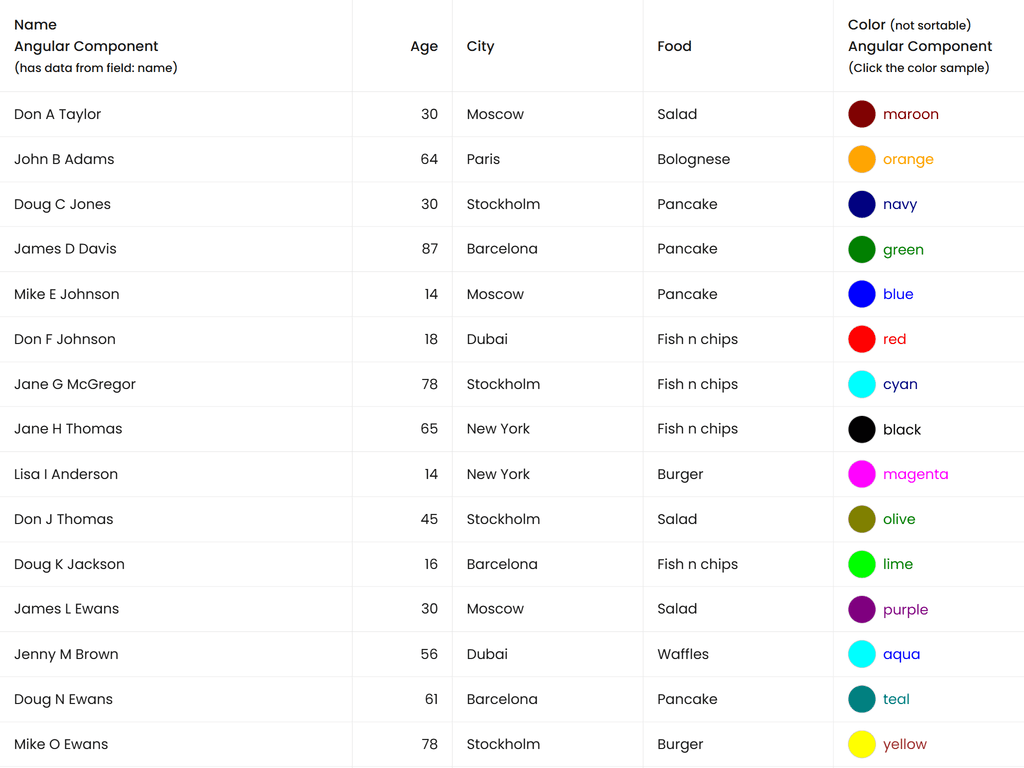Click the maroon color sample circle
Screen dimensions: 1024x768
(862, 114)
